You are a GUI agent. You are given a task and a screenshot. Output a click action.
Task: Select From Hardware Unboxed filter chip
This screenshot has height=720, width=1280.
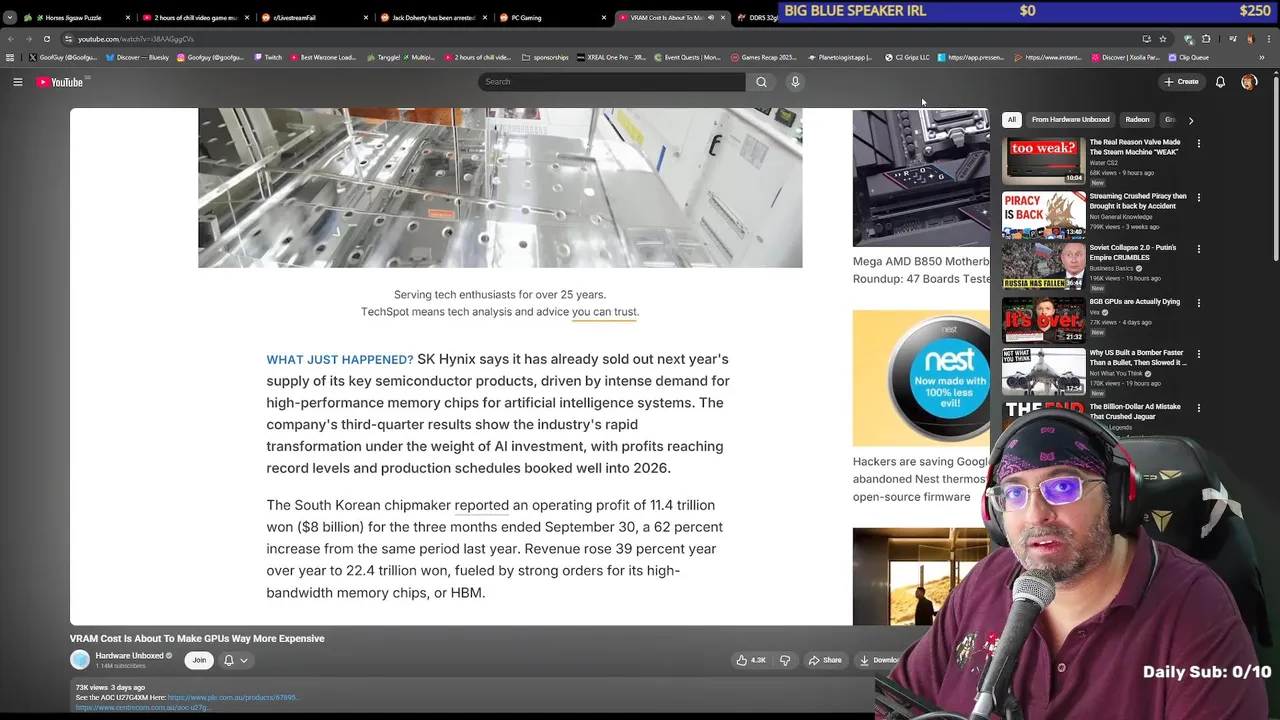[1070, 120]
